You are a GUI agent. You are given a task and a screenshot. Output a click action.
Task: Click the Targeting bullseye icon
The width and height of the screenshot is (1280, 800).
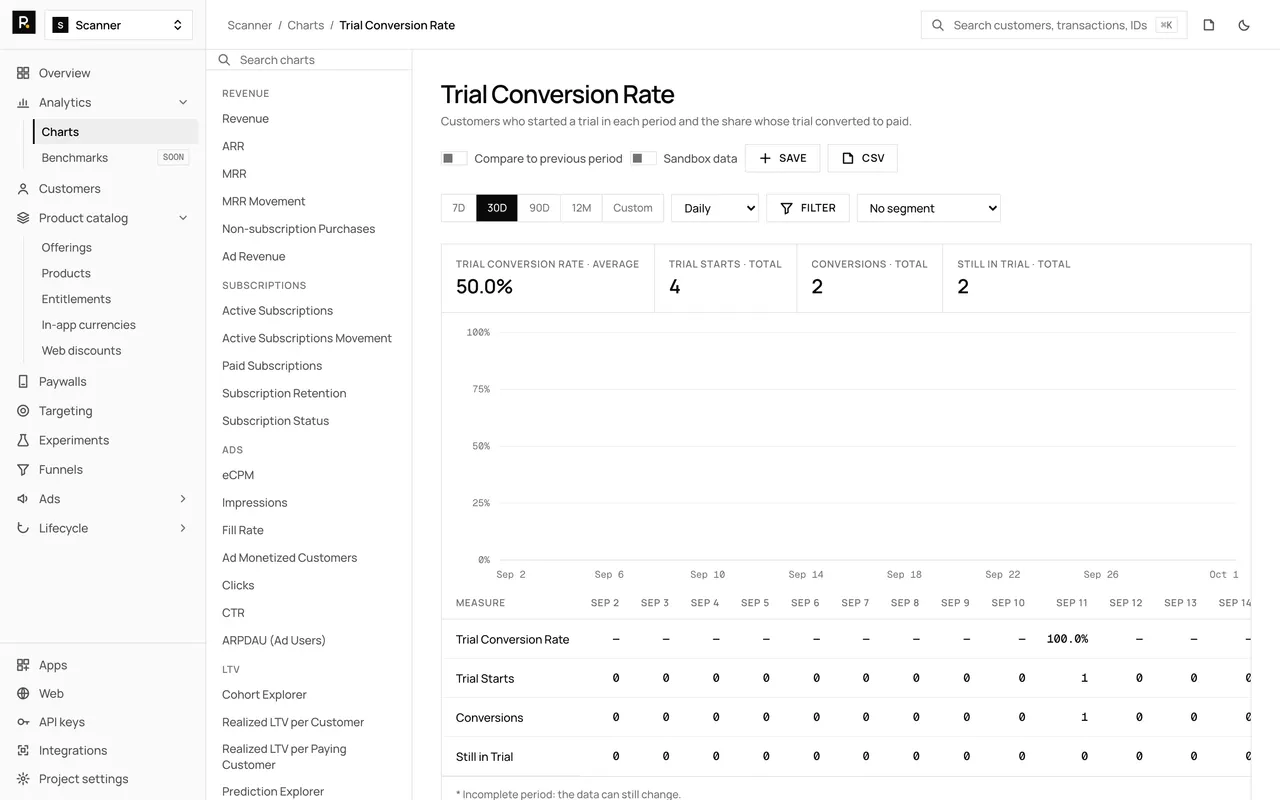click(x=23, y=411)
